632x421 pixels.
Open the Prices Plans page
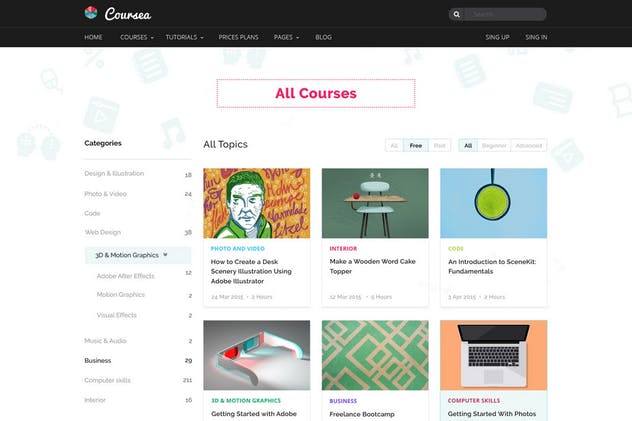[238, 37]
